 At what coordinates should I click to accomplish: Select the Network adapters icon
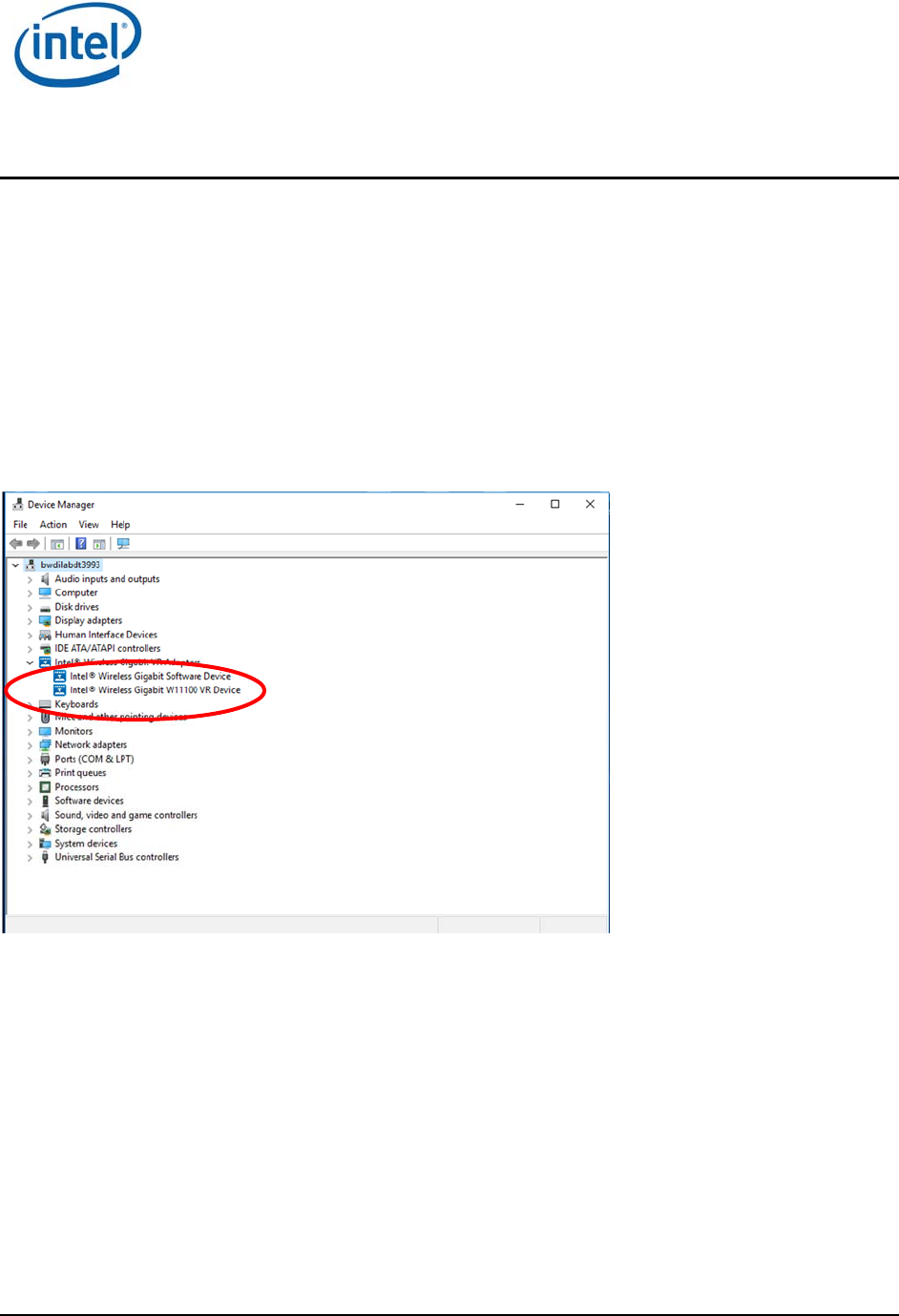coord(45,745)
